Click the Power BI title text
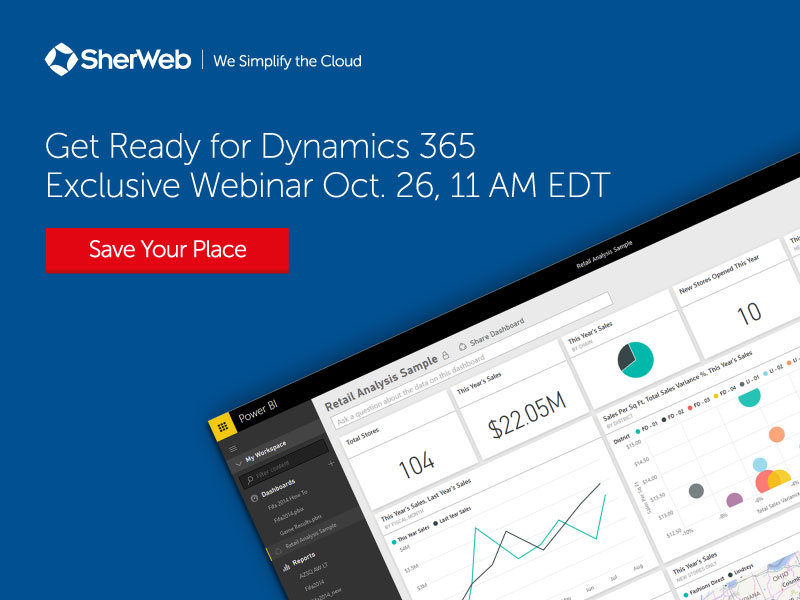 pyautogui.click(x=258, y=410)
